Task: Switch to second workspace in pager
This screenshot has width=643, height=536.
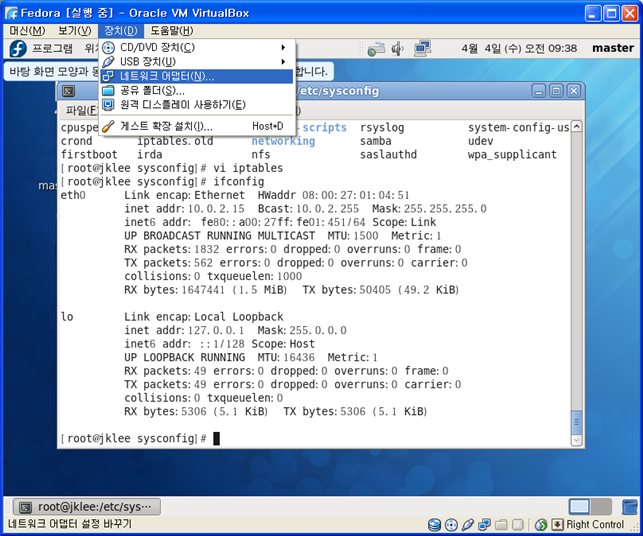Action: 601,507
